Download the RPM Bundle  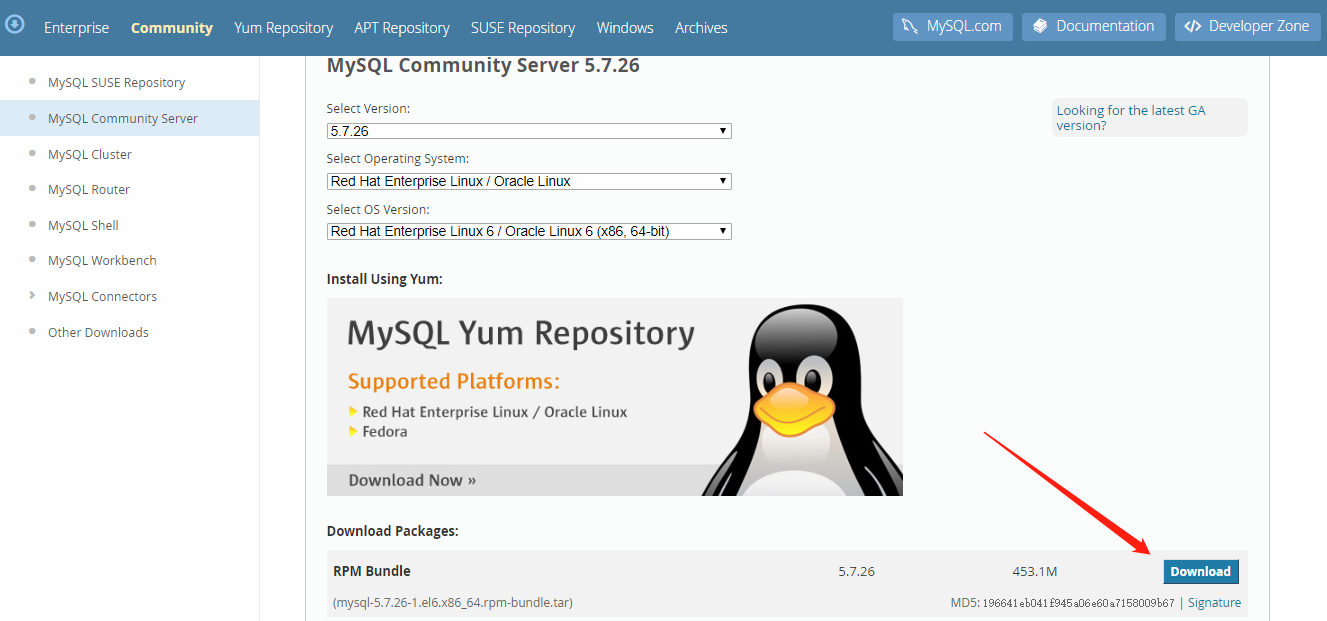[x=1201, y=572]
